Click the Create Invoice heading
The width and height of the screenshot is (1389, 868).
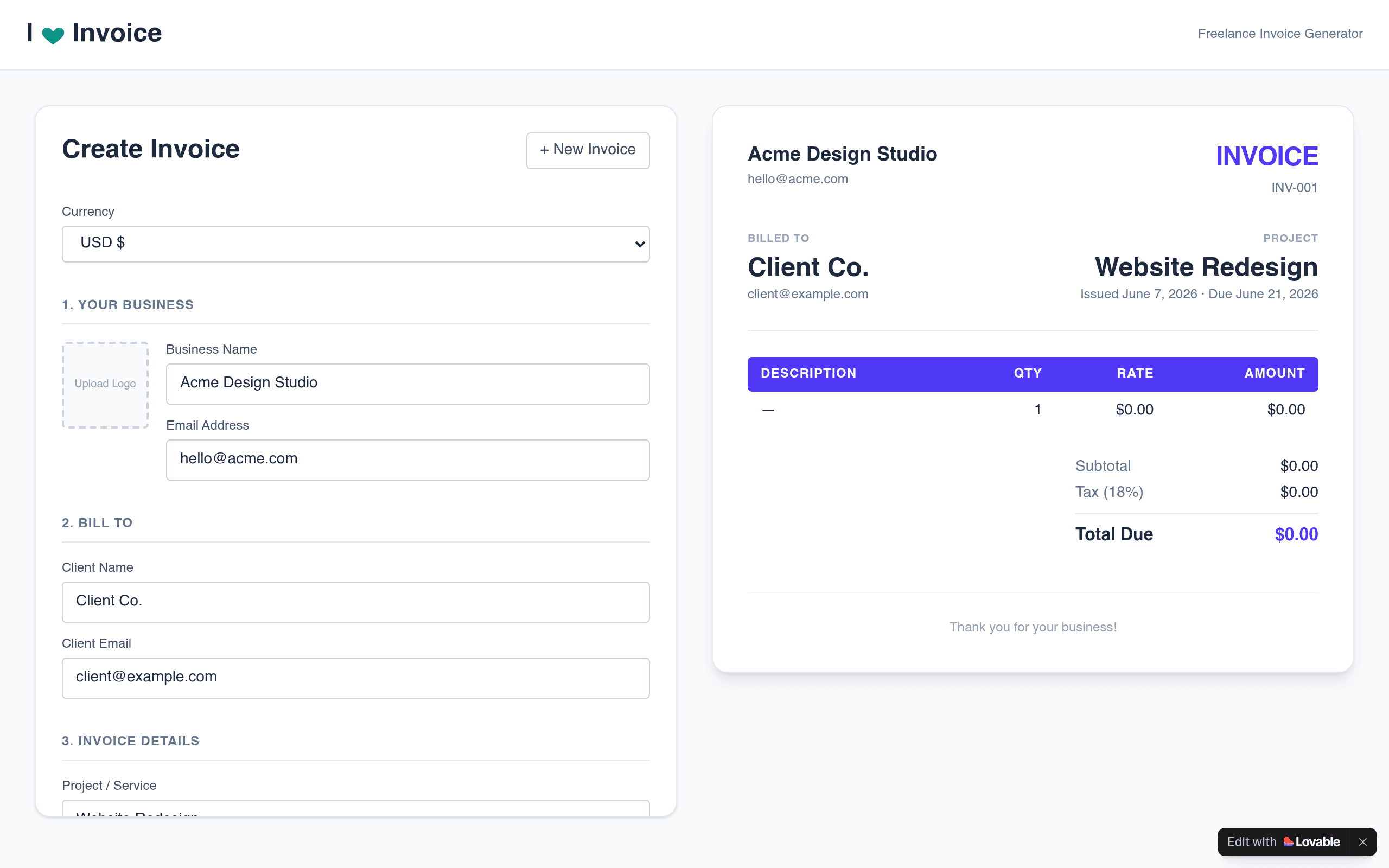pyautogui.click(x=151, y=149)
